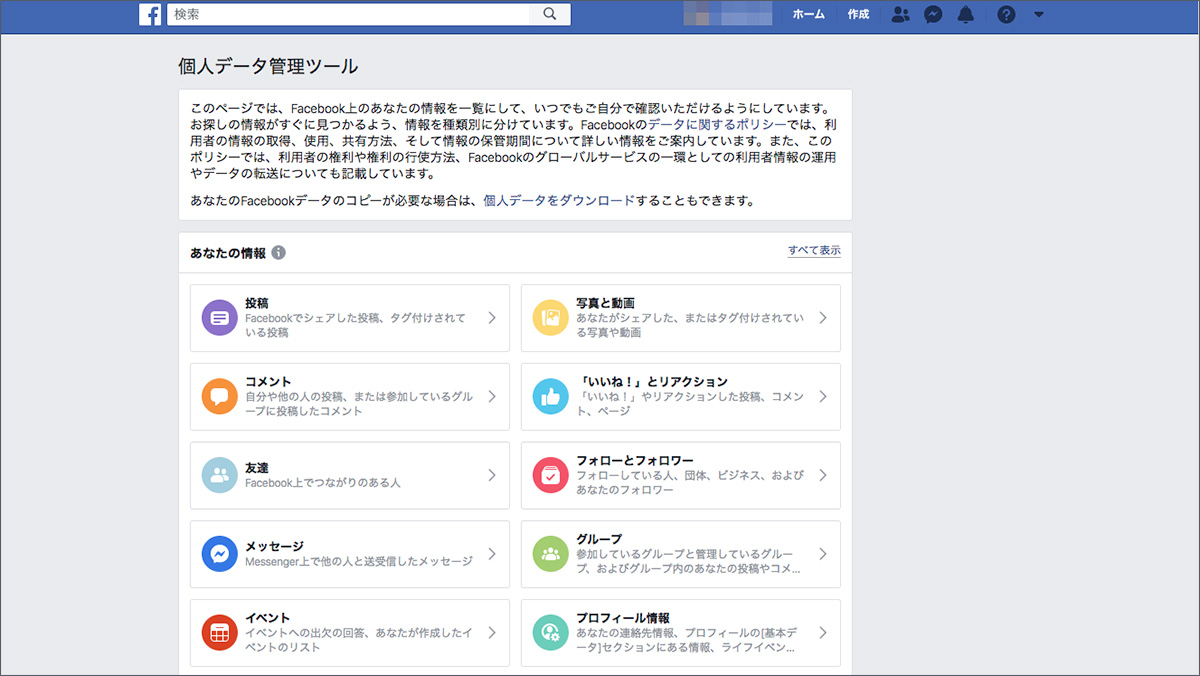The image size is (1200, 676).
Task: Click the red イベント calendar icon
Action: (220, 633)
